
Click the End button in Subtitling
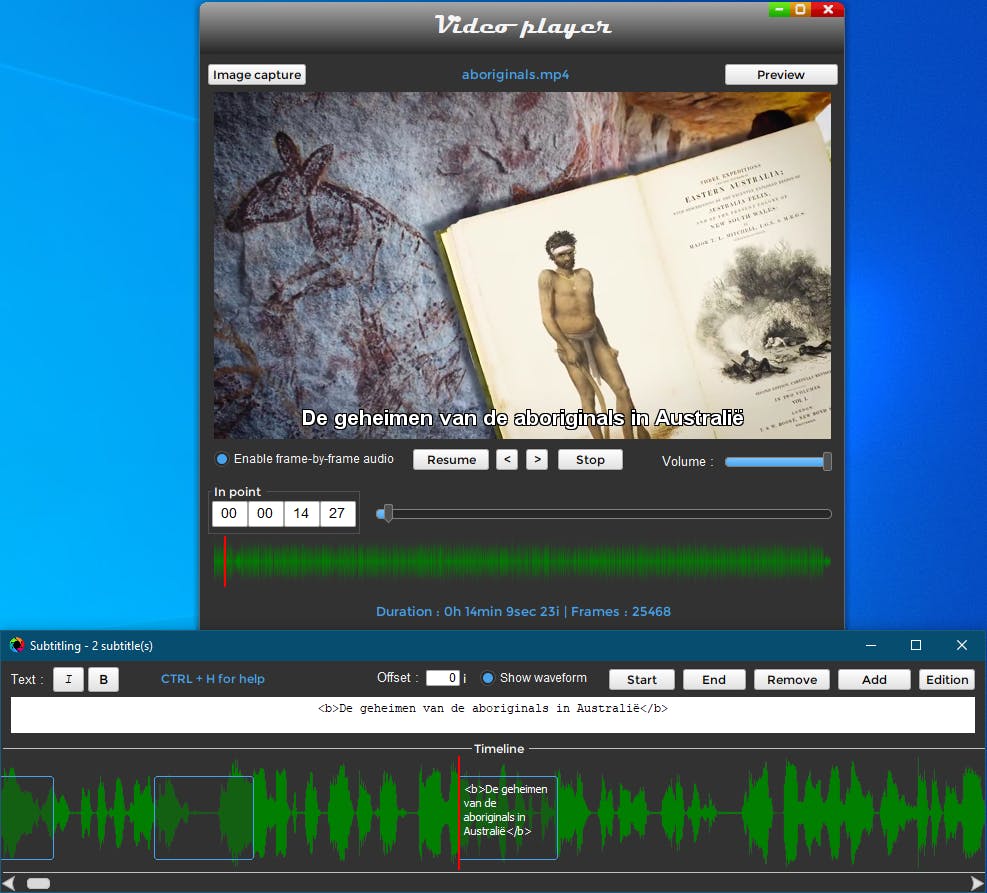(714, 680)
